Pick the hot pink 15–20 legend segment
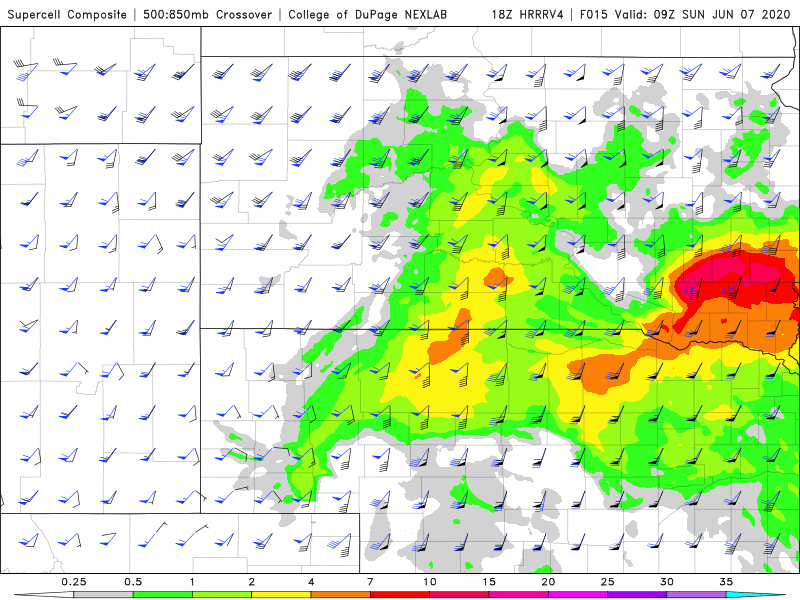800x600 pixels. pos(518,595)
